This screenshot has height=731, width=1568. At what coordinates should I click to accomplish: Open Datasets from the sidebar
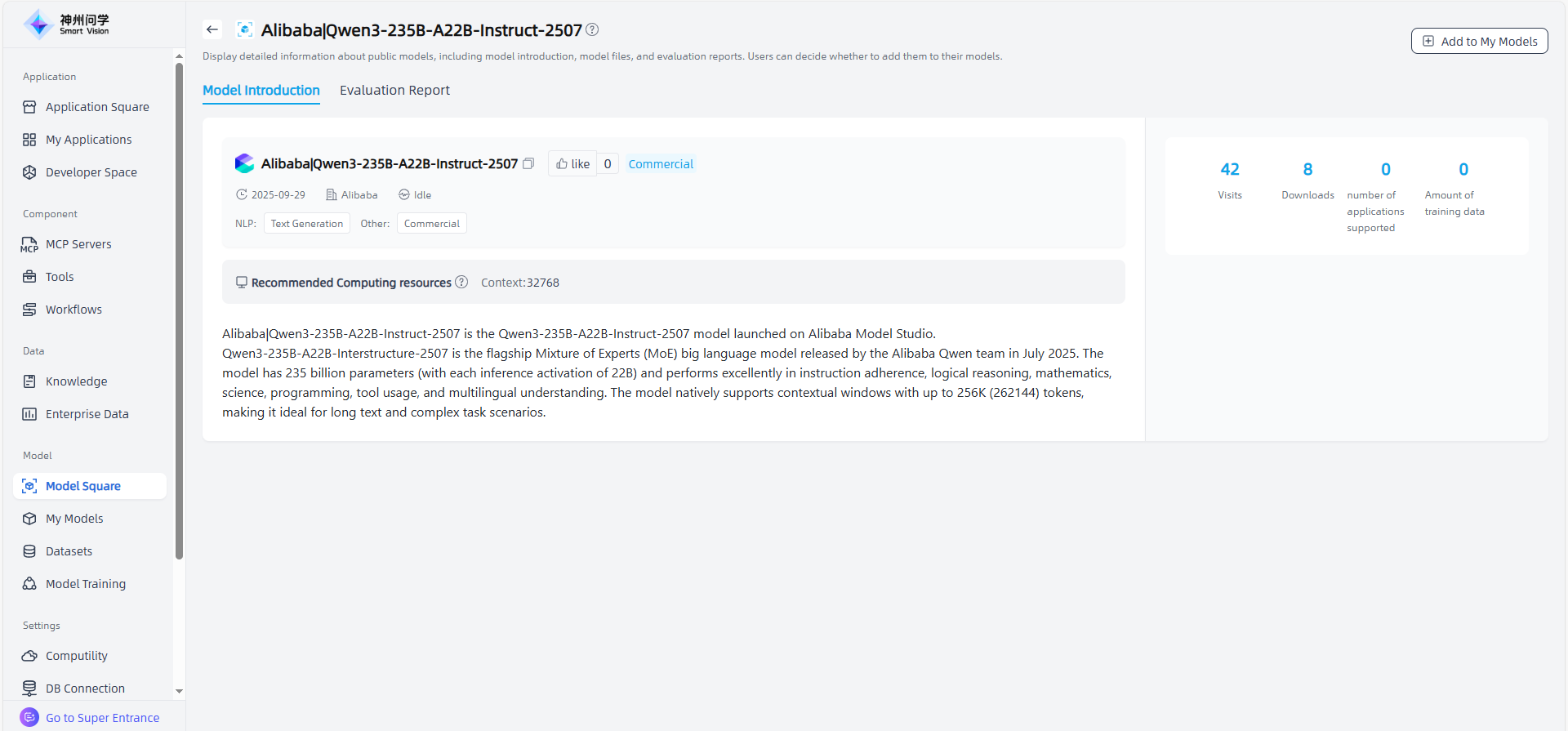coord(69,551)
